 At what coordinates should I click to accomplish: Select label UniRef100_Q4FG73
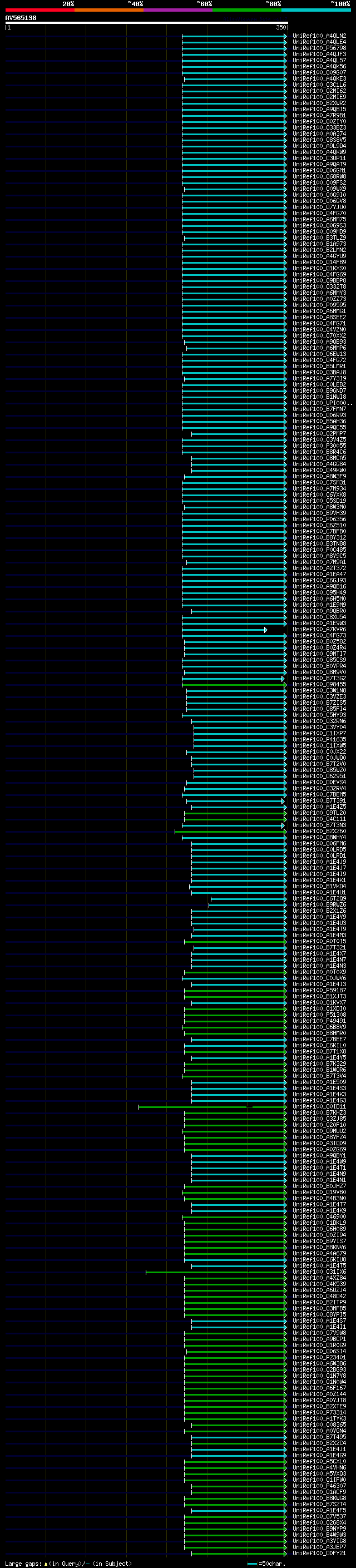[319, 635]
